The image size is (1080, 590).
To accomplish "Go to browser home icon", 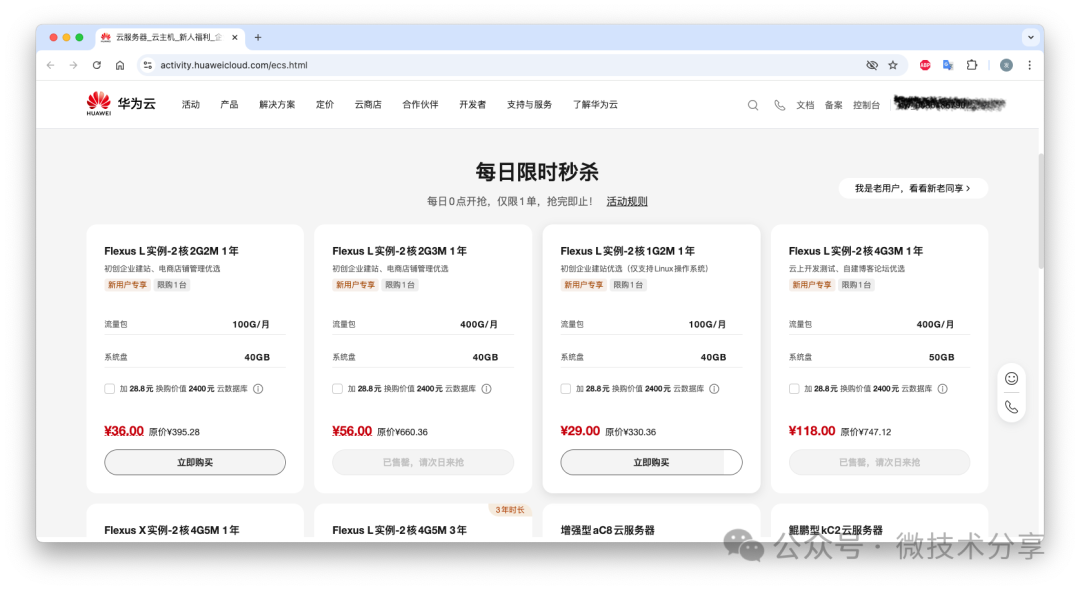I will [120, 65].
